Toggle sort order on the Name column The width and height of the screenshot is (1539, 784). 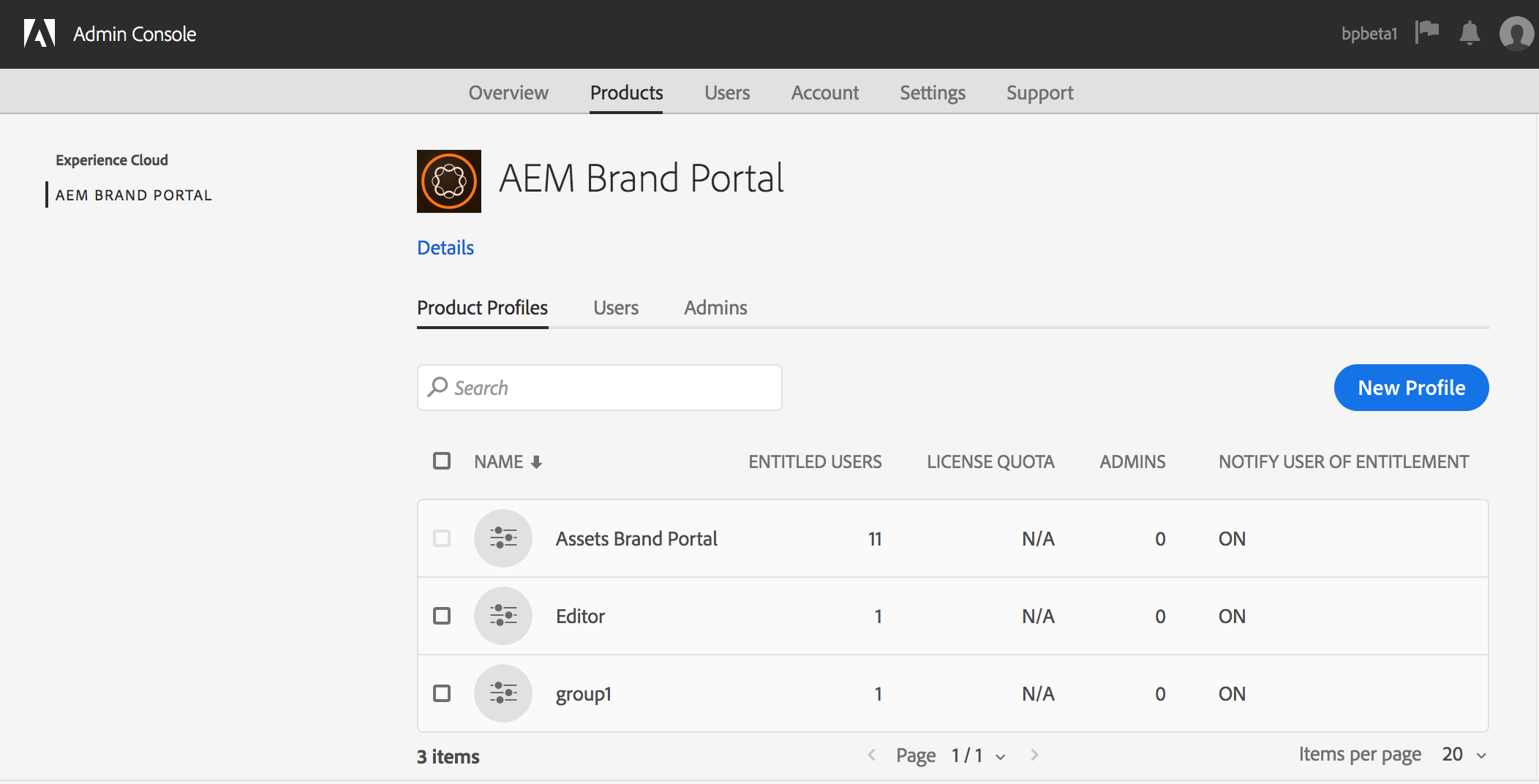tap(538, 461)
